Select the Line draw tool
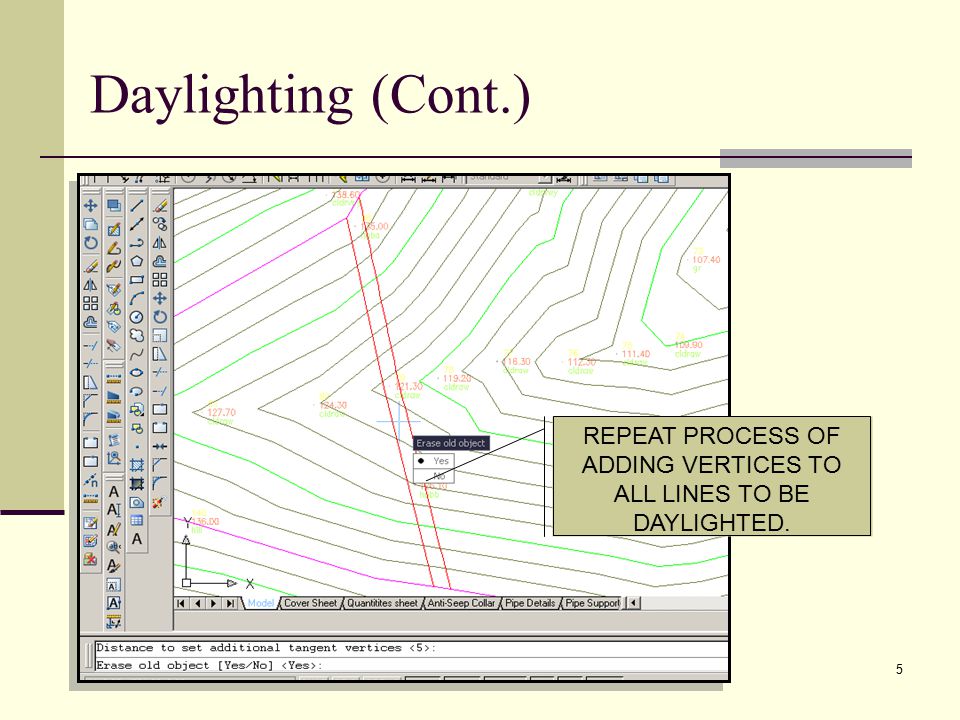 tap(137, 206)
